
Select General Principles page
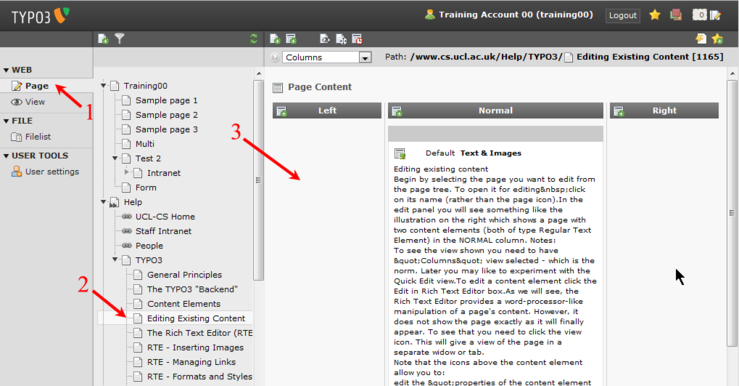(184, 275)
